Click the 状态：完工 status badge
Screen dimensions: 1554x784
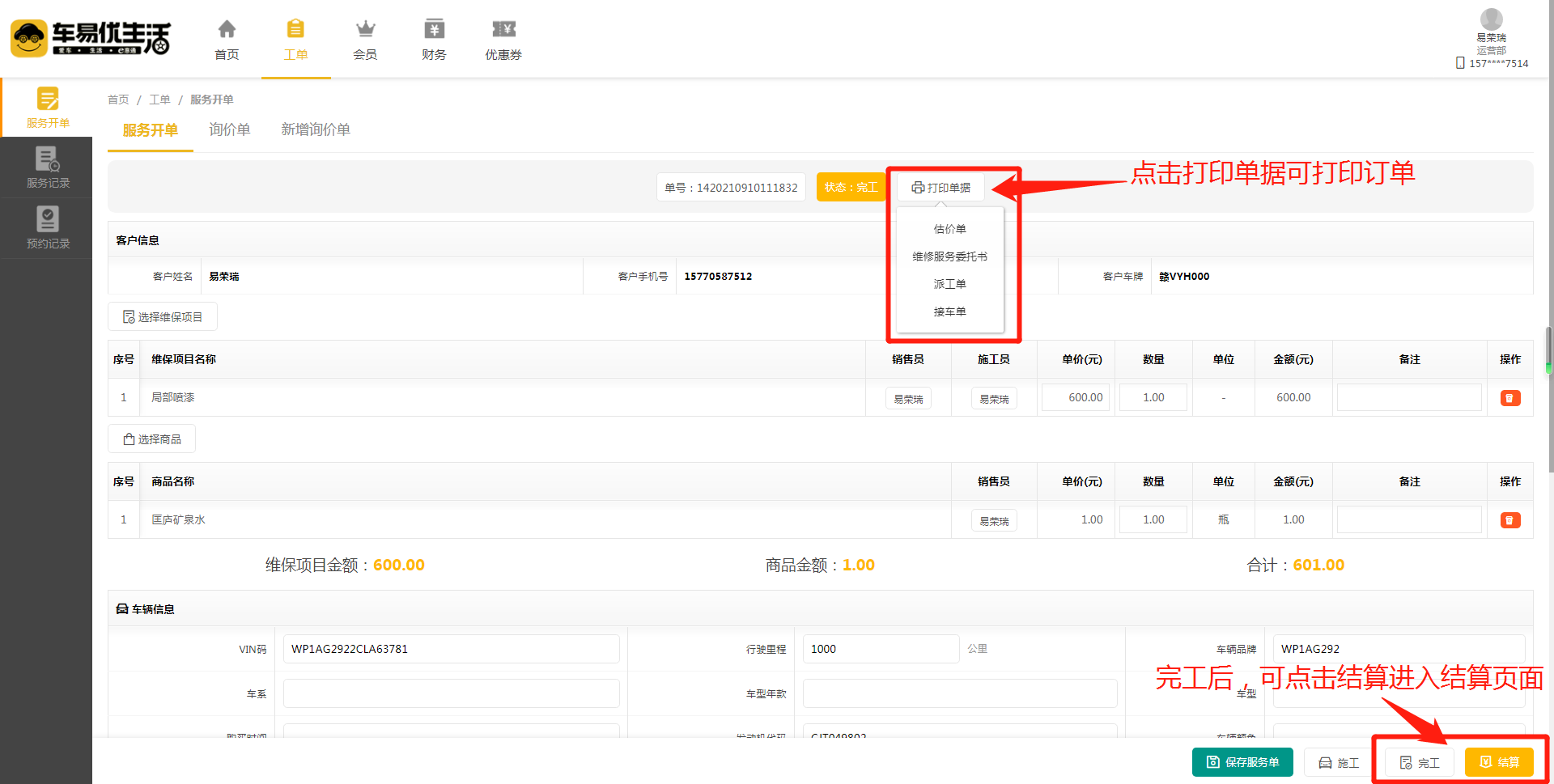coord(851,188)
